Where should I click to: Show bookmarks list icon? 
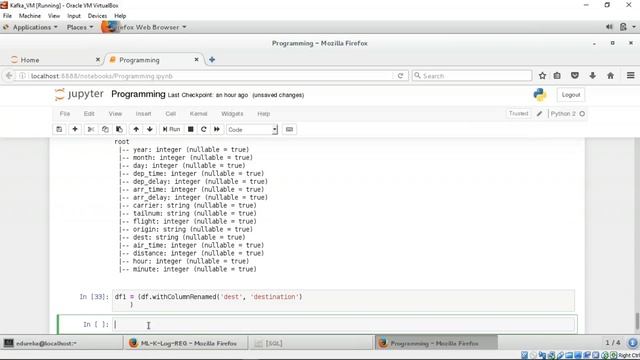(557, 76)
